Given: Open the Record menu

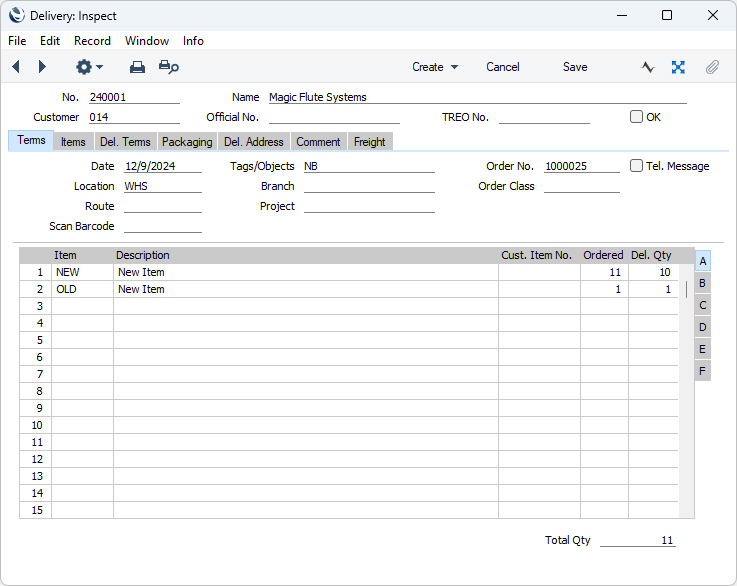Looking at the screenshot, I should 92,41.
